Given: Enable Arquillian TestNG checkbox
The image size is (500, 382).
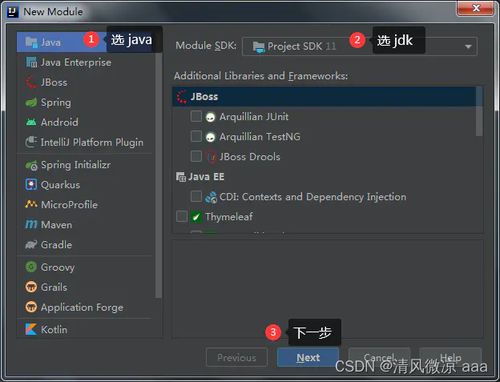Looking at the screenshot, I should [x=196, y=136].
